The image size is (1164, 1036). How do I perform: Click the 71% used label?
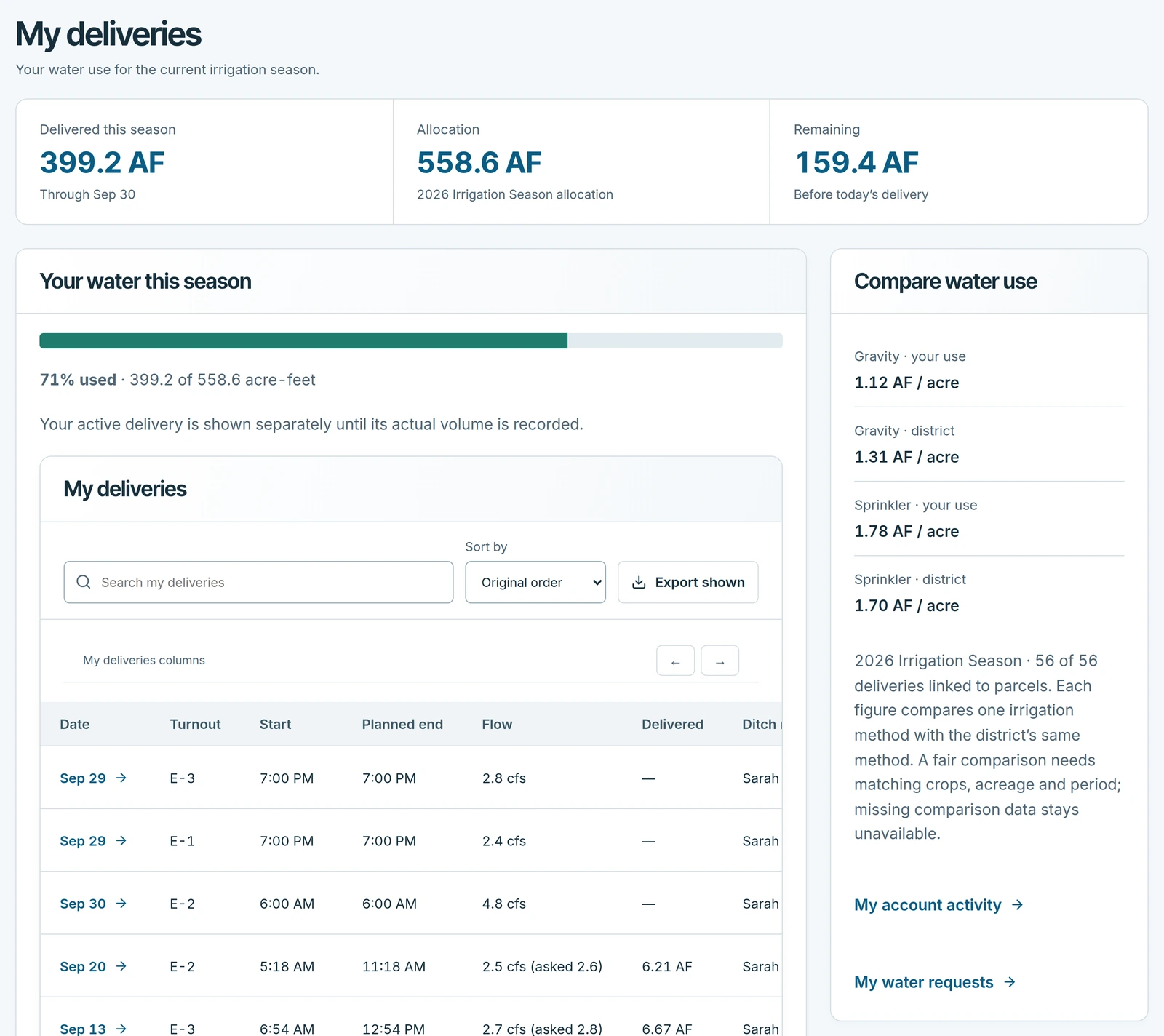[x=78, y=380]
